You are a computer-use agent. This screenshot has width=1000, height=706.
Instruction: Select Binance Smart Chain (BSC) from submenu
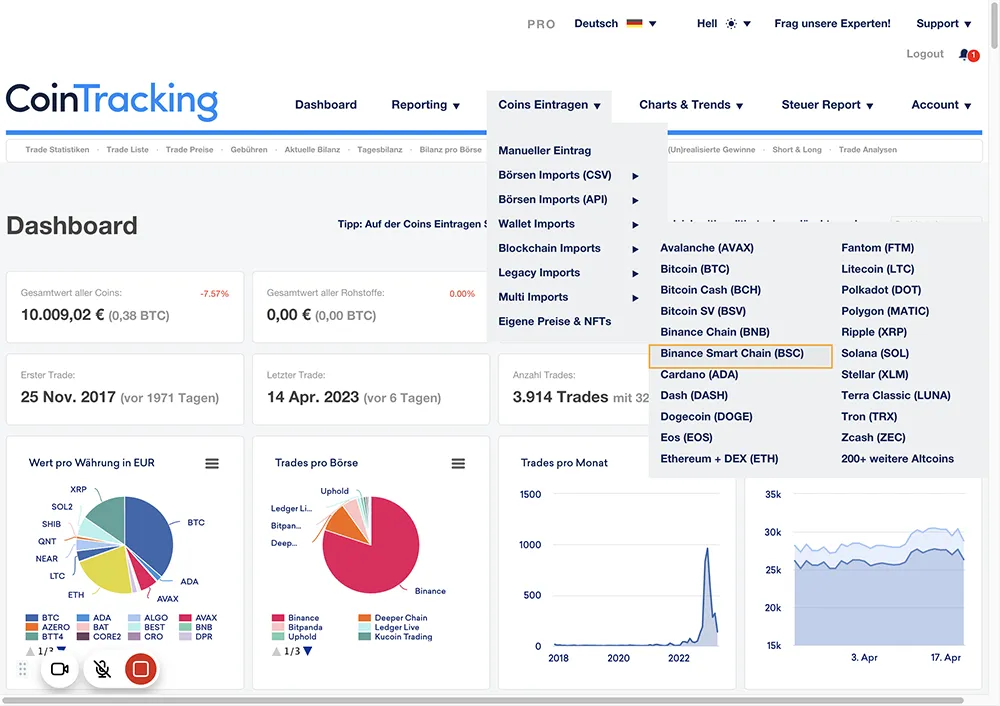pyautogui.click(x=732, y=353)
